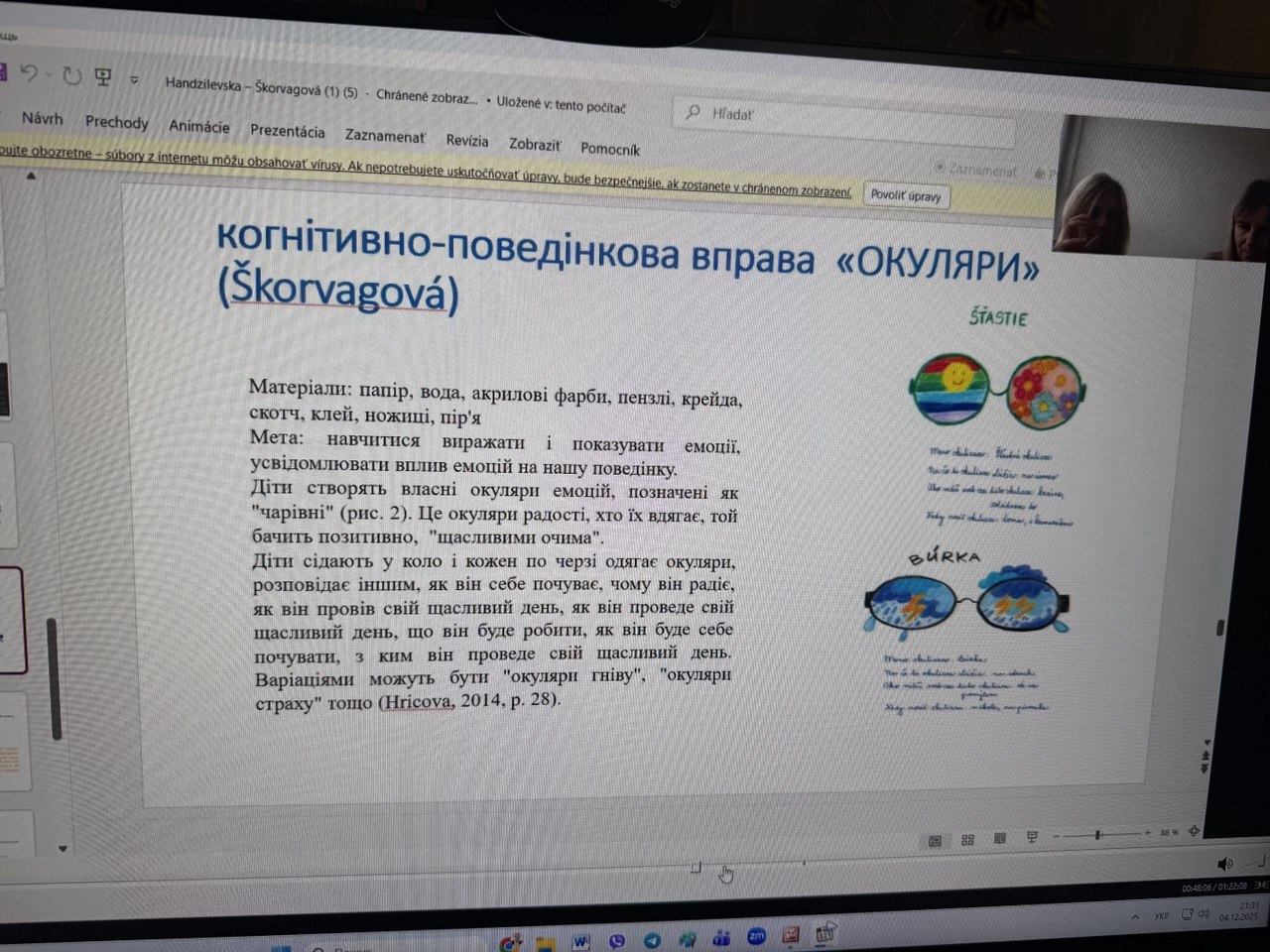Click the thumbnail panel scroll-down arrow
Image resolution: width=1270 pixels, height=952 pixels.
pyautogui.click(x=63, y=849)
